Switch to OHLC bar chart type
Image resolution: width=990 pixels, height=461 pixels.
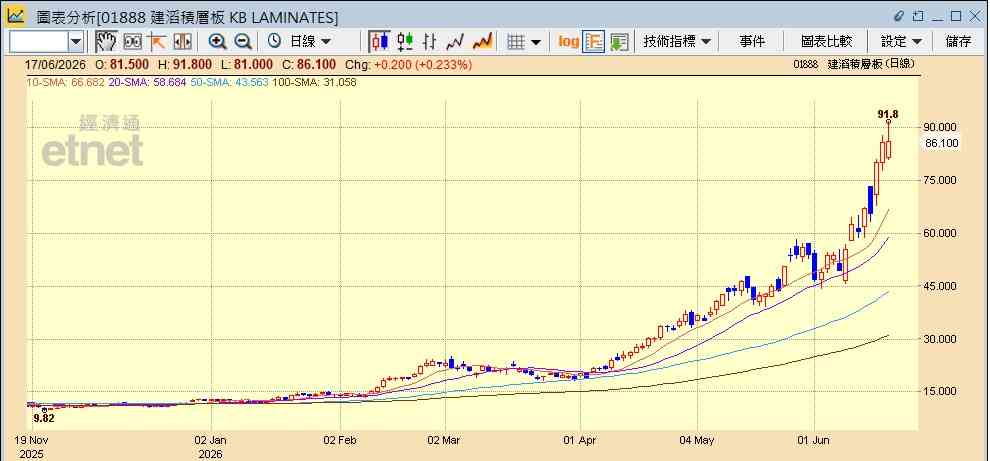tap(430, 42)
